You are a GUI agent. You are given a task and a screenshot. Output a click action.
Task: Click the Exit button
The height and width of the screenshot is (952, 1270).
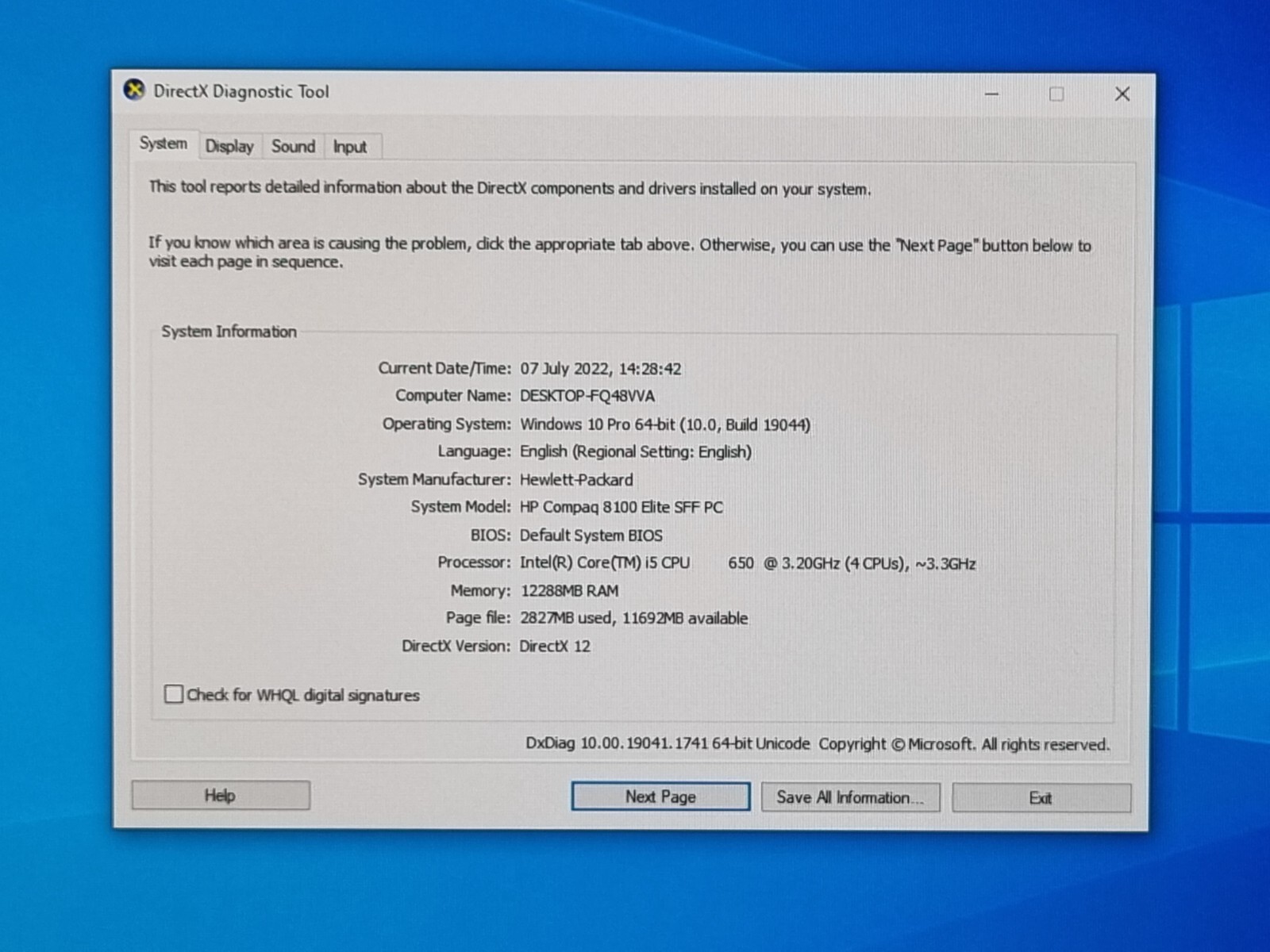point(1041,798)
